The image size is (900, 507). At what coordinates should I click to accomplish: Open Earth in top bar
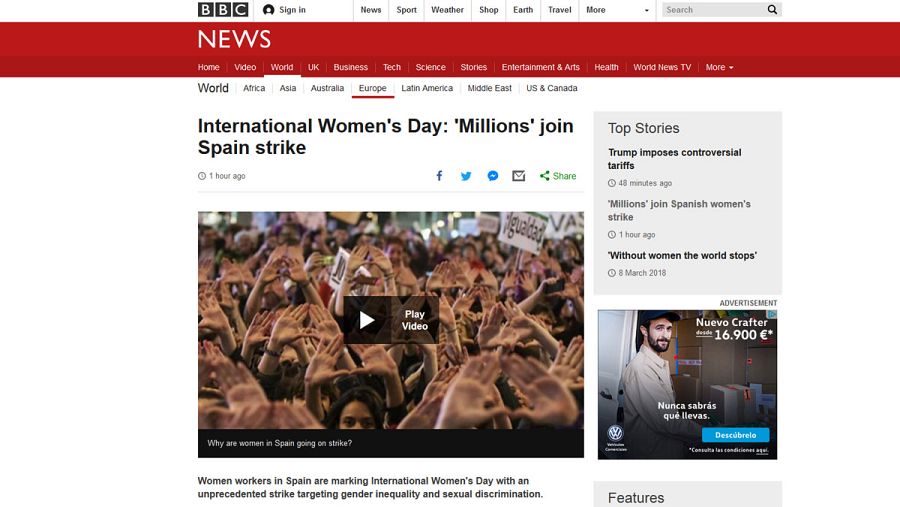pos(523,10)
